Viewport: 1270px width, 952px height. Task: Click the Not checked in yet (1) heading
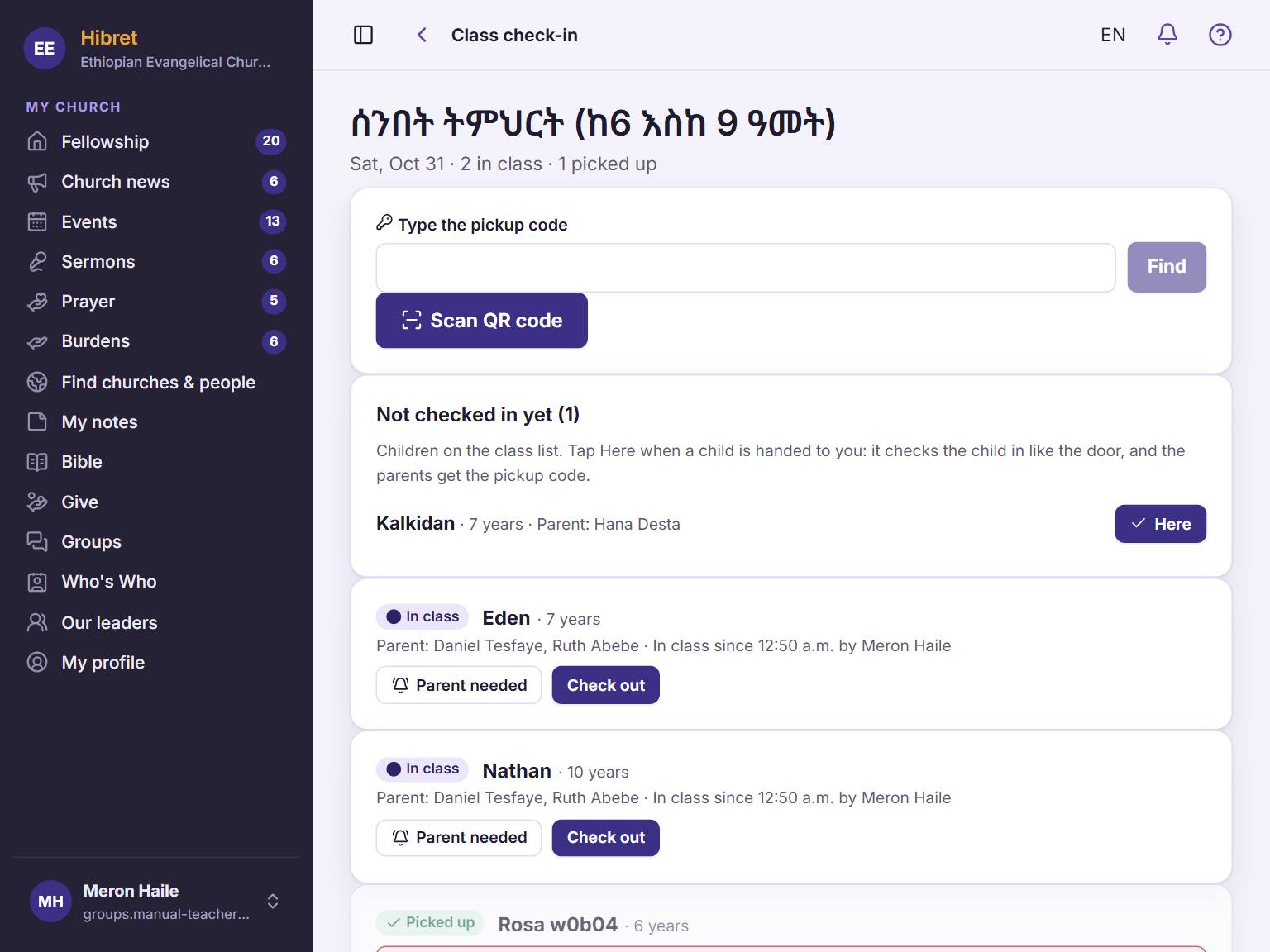pyautogui.click(x=478, y=414)
